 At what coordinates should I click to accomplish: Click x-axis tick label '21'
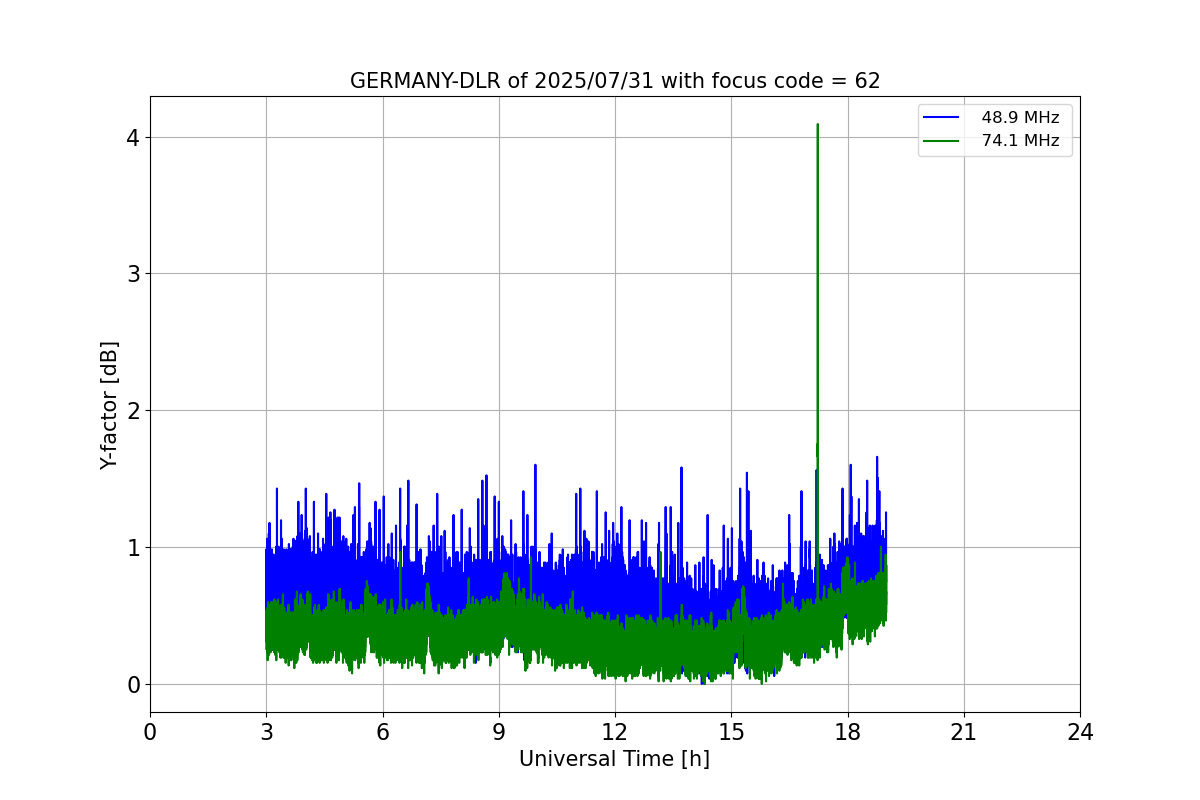click(964, 732)
